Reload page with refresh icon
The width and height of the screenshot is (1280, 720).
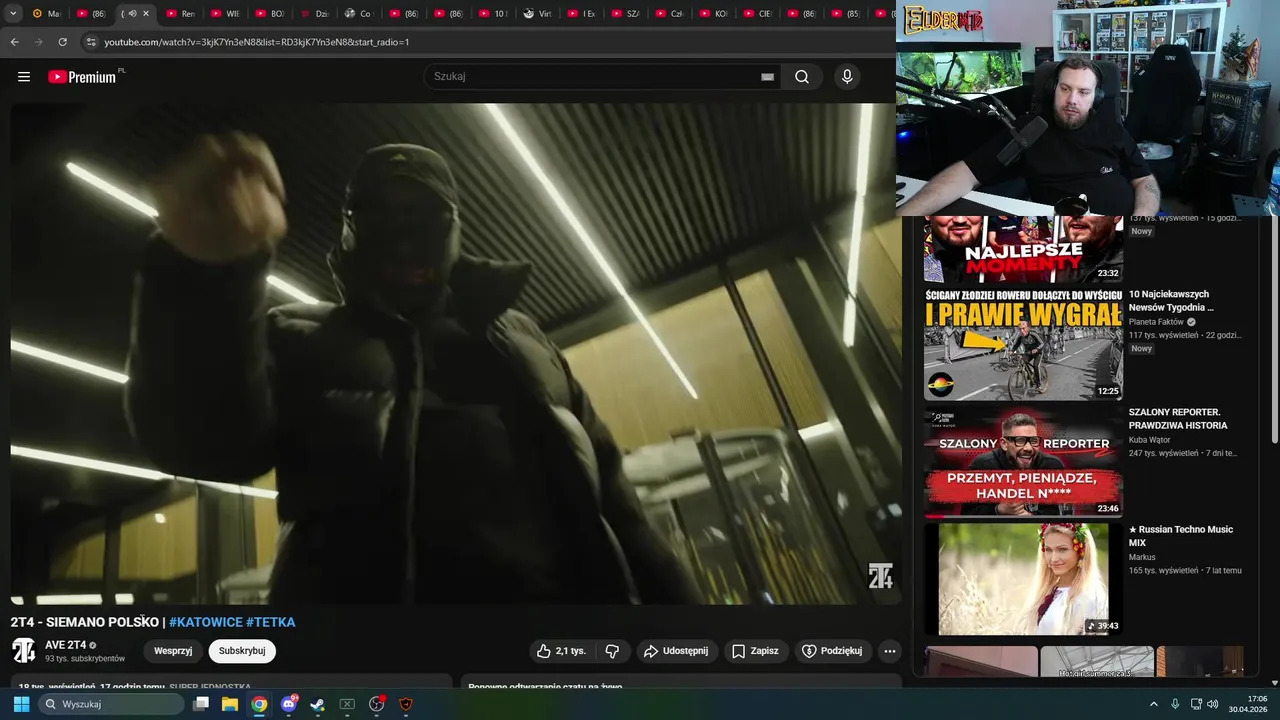point(62,42)
